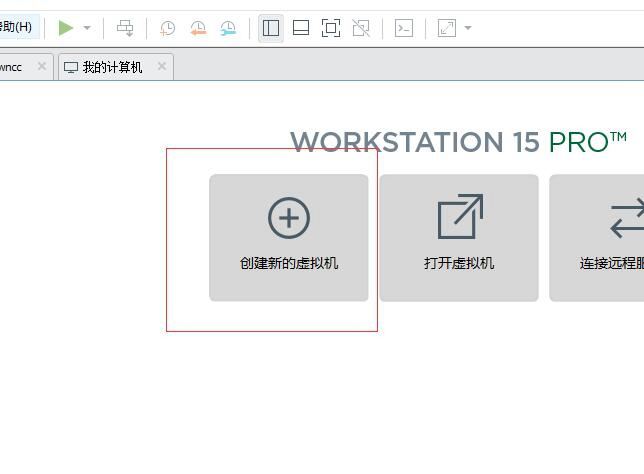Click the Unity mode toolbar icon
Screen dimensions: 644x474
tap(361, 28)
